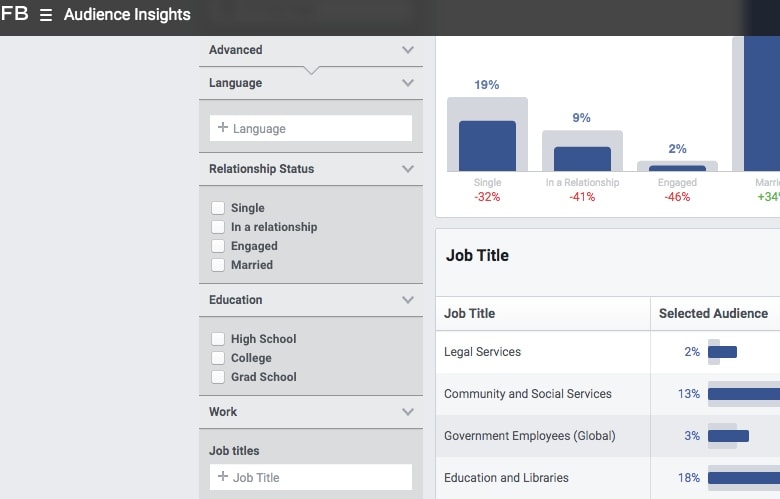Sort by Selected Audience column header
This screenshot has width=780, height=499.
pyautogui.click(x=713, y=314)
